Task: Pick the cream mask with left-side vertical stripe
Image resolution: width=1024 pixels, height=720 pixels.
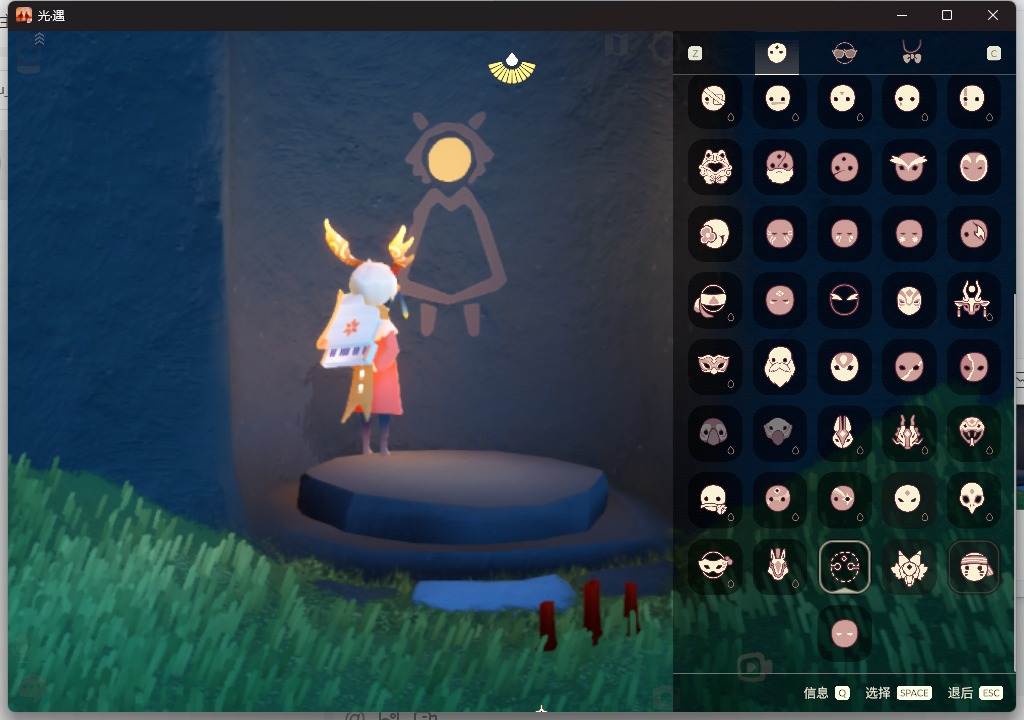Action: 972,100
